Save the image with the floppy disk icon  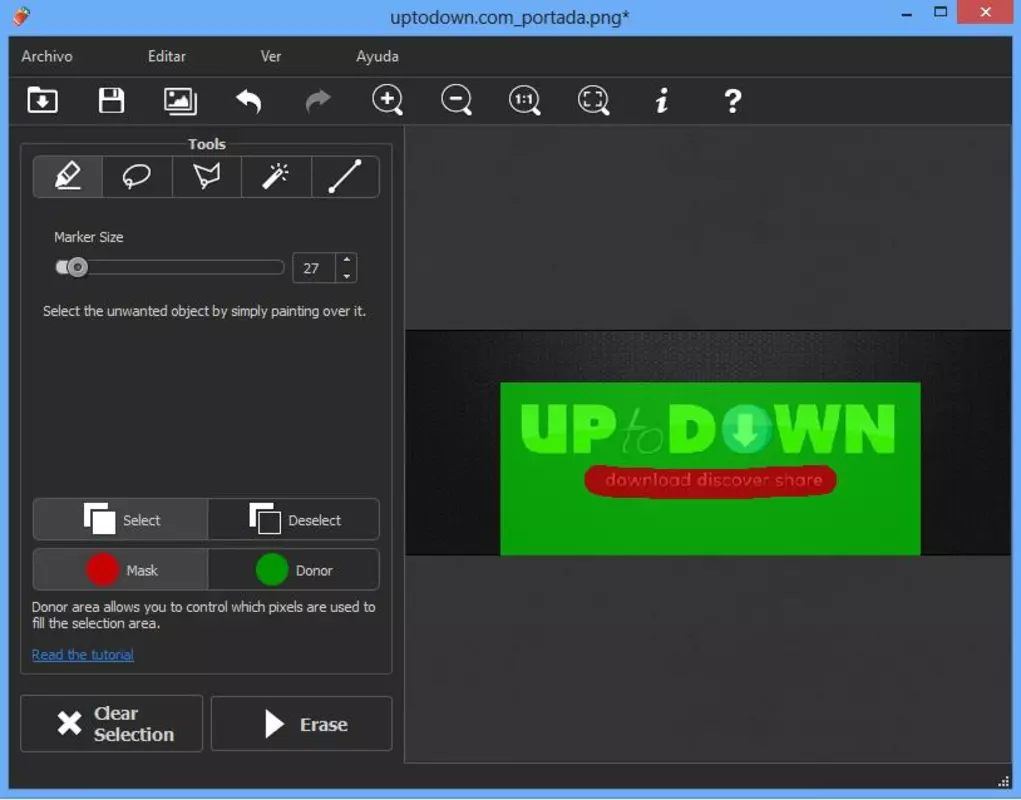coord(111,100)
